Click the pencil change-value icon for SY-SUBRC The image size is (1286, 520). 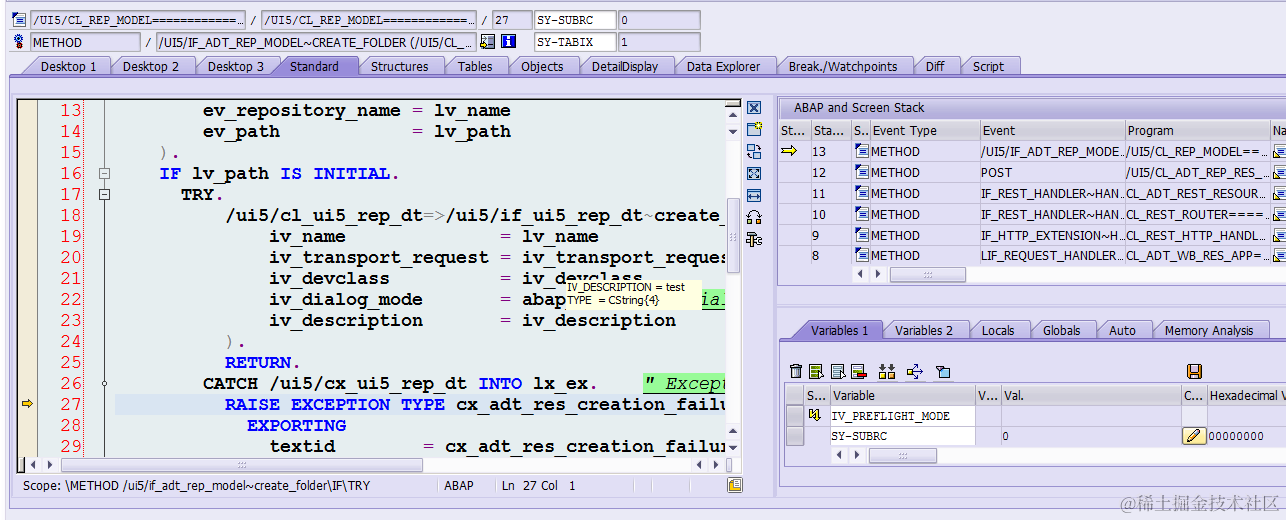1194,436
